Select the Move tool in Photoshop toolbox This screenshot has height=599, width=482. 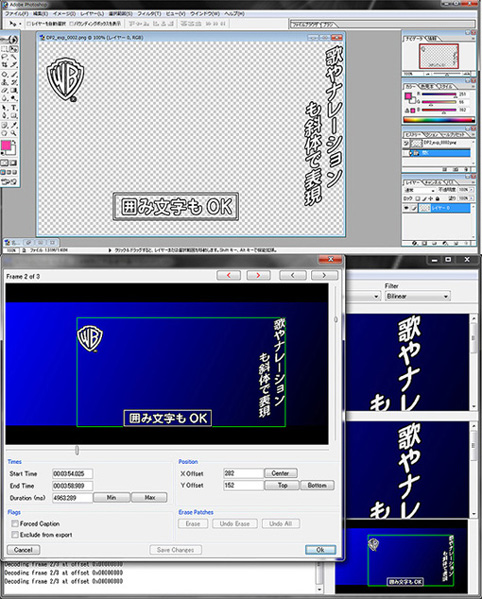pos(14,49)
